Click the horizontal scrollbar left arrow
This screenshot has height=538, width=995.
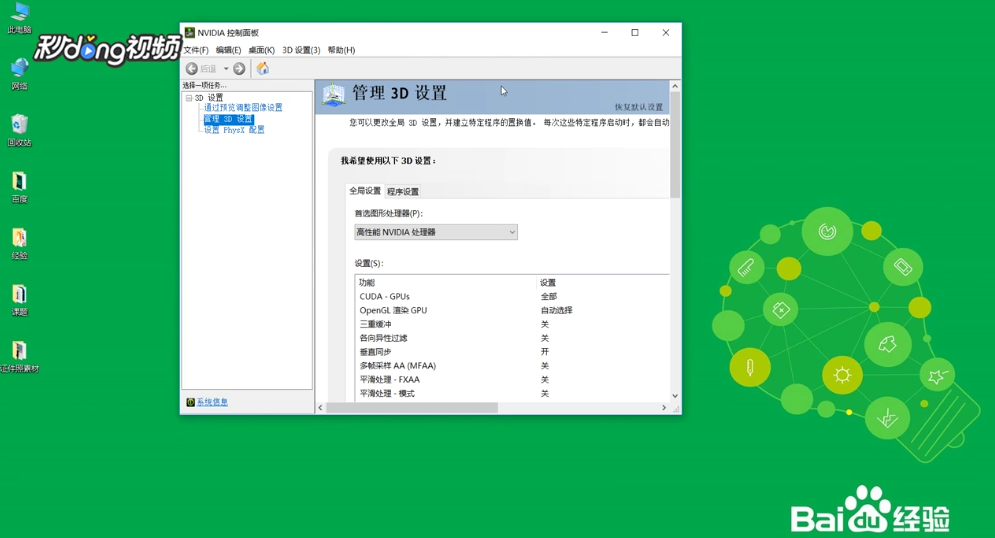click(x=320, y=408)
